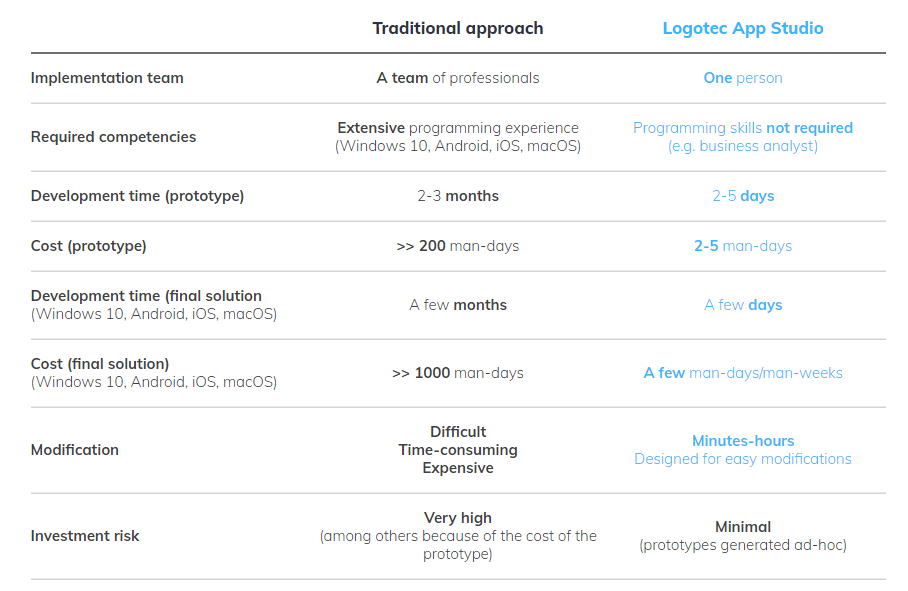Click the A few days cell
This screenshot has width=908, height=591.
click(x=742, y=304)
